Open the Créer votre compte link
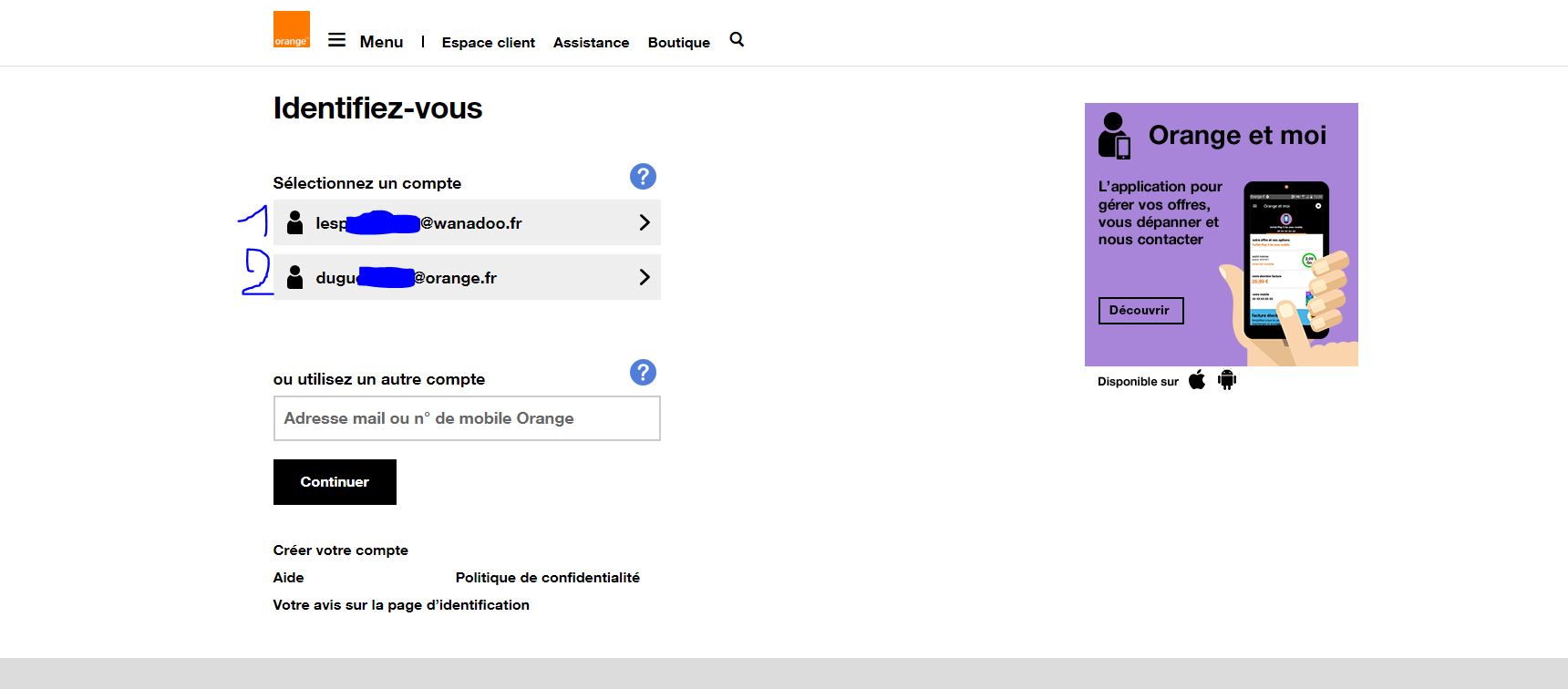 341,550
